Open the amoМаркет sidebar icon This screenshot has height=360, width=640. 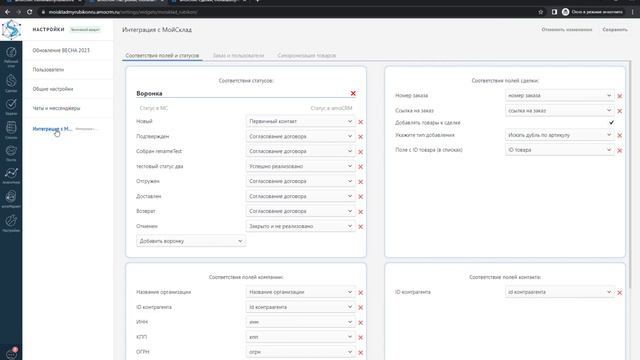pyautogui.click(x=11, y=199)
